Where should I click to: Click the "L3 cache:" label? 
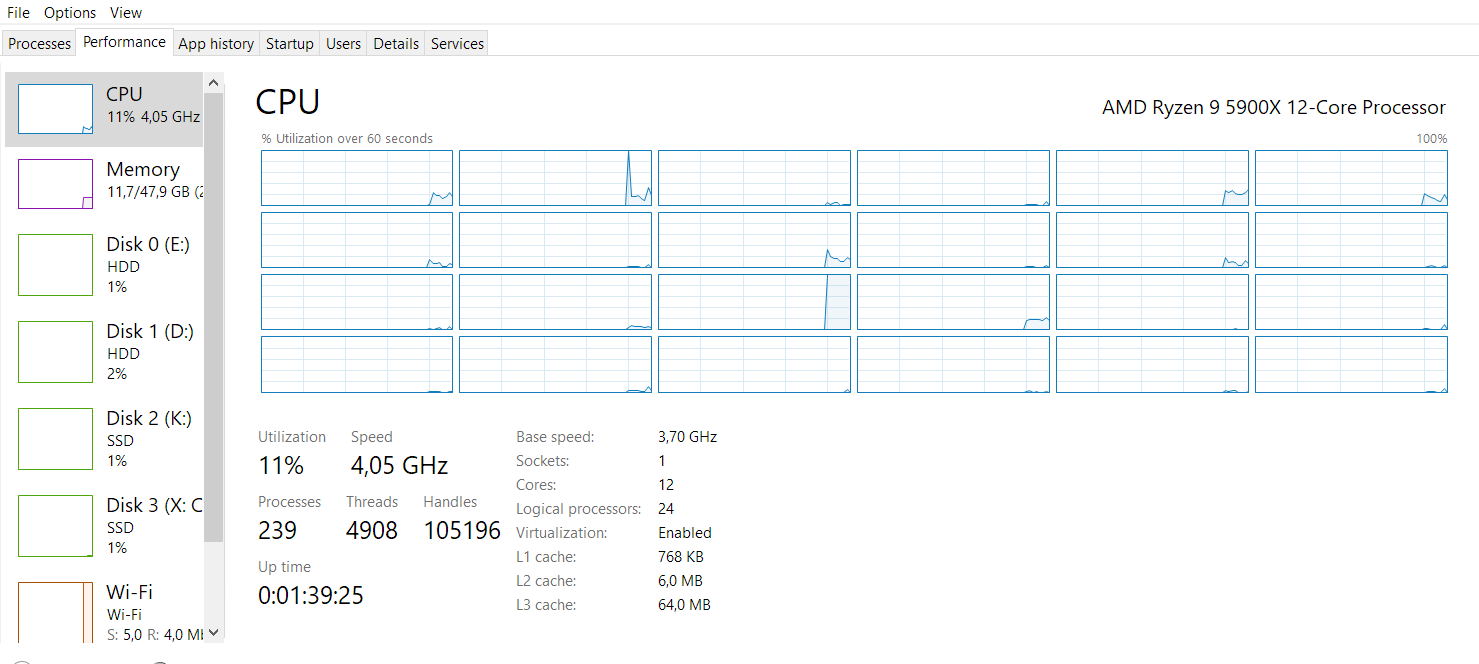[547, 605]
